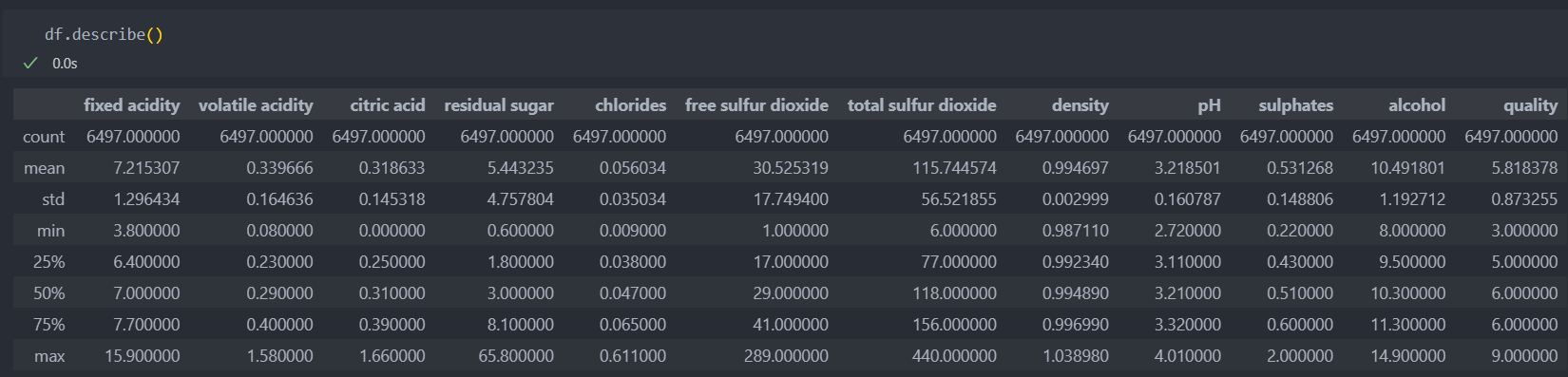Screen dimensions: 1568x377
Task: Click the 0.0s execution time label
Action: point(65,64)
